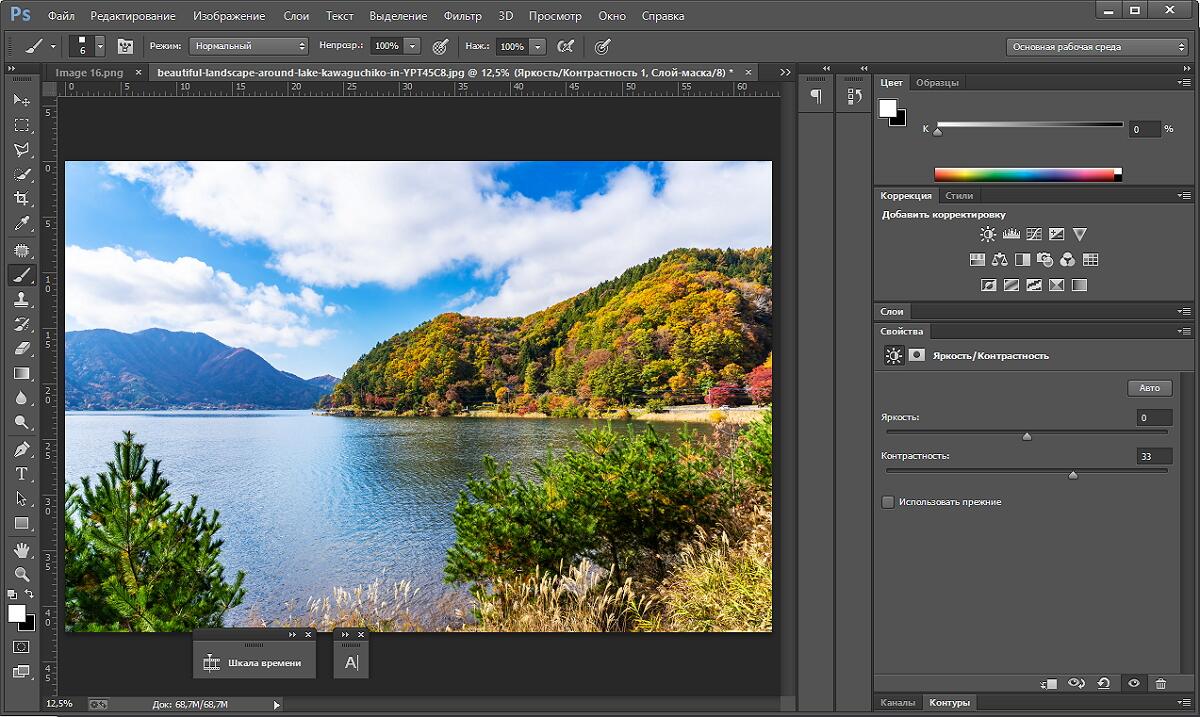The height and width of the screenshot is (717, 1200).
Task: Toggle Quick Mask mode in toolbar
Action: pyautogui.click(x=21, y=647)
